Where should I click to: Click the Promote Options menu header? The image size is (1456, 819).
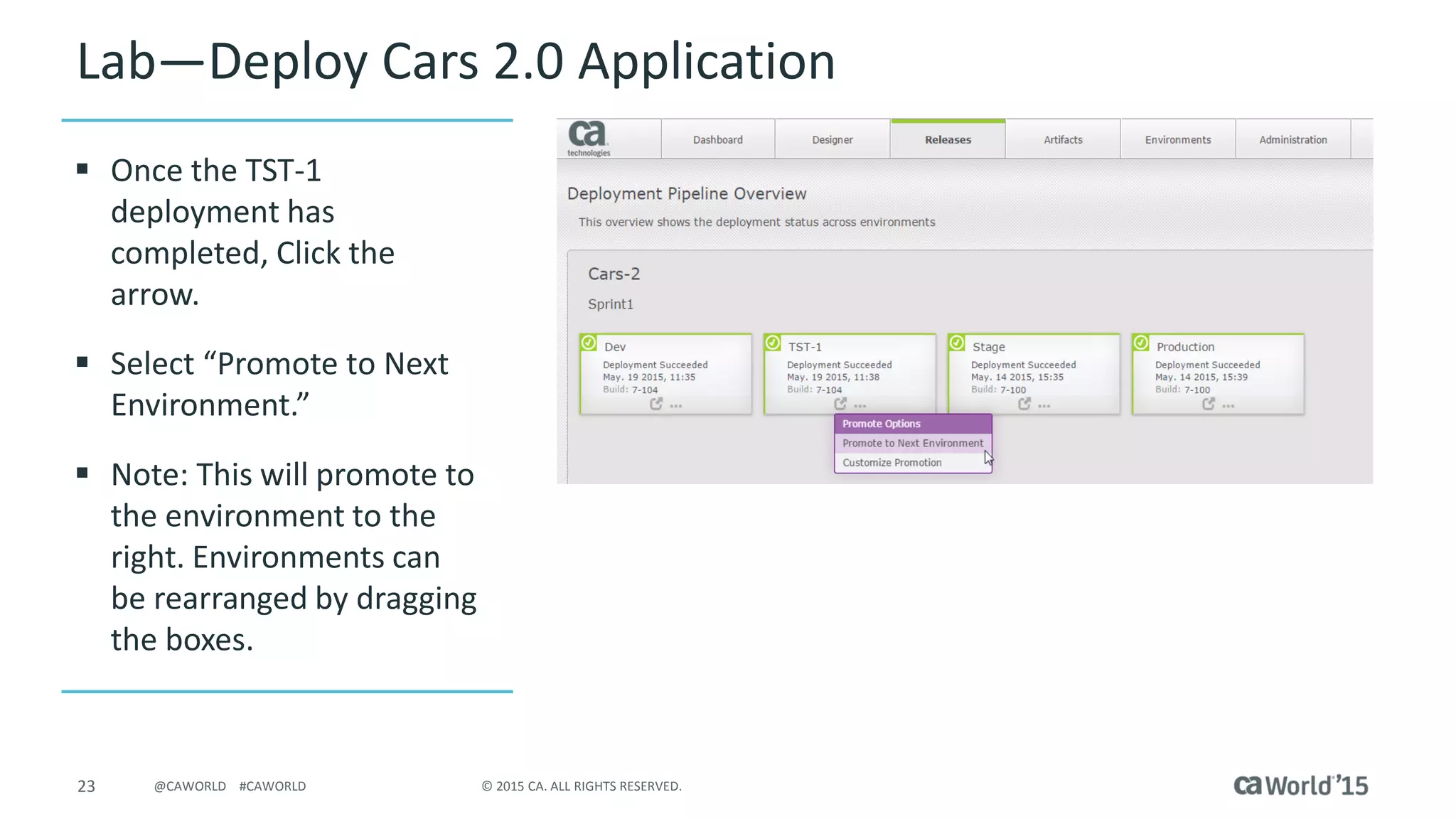click(913, 424)
